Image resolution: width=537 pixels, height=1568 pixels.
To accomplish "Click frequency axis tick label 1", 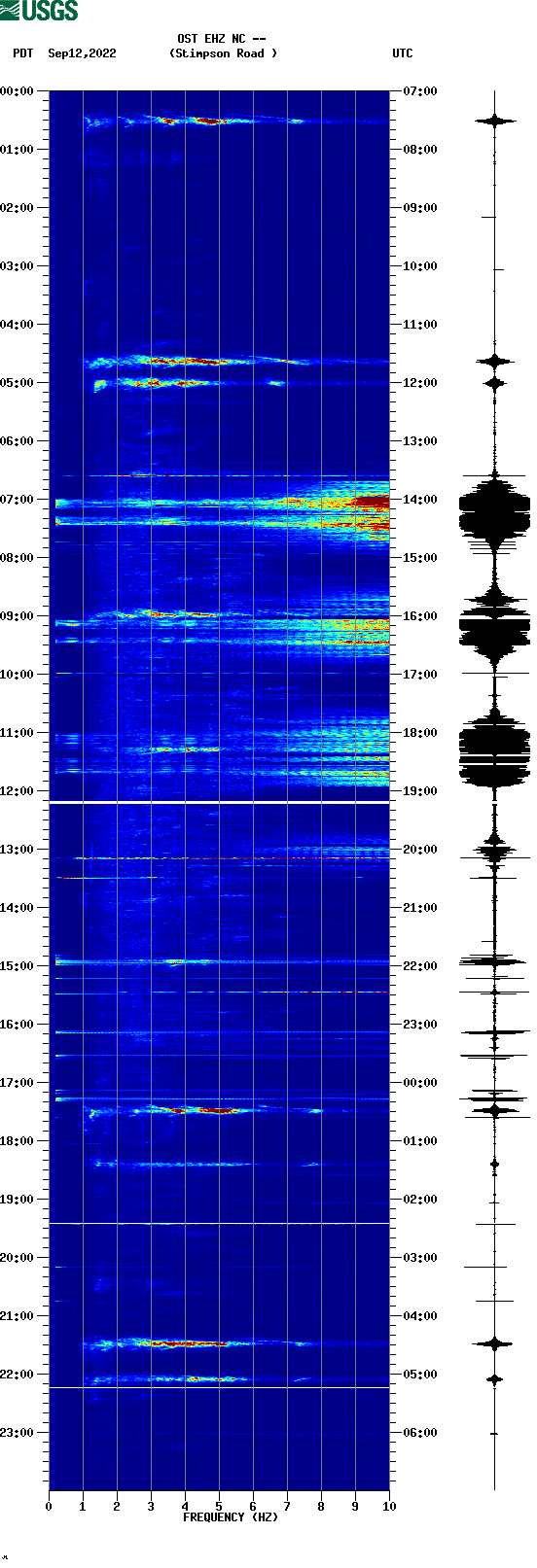I will (x=83, y=1507).
